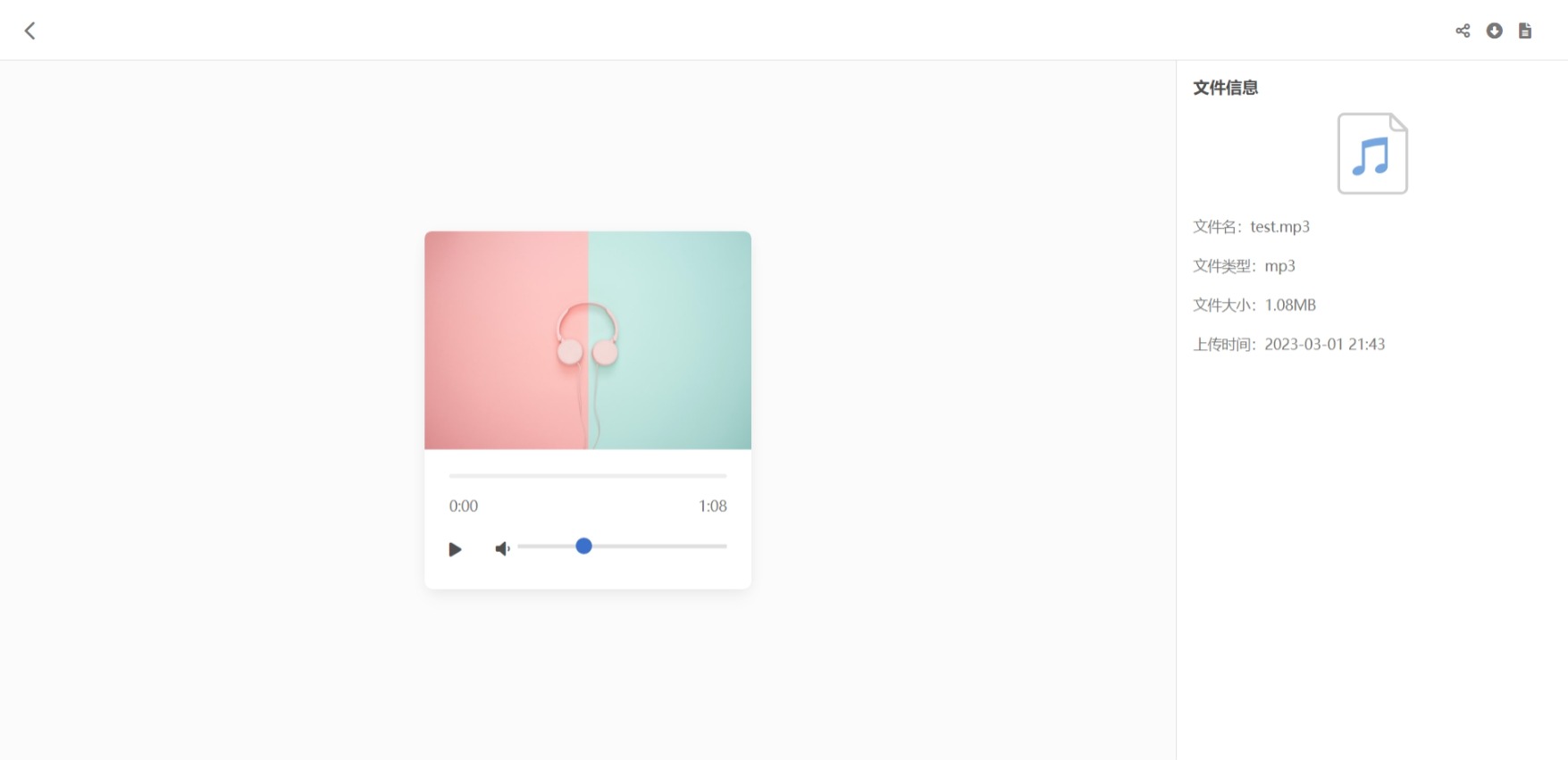Viewport: 1568px width, 760px height.
Task: Open the share file icon
Action: click(x=1463, y=31)
